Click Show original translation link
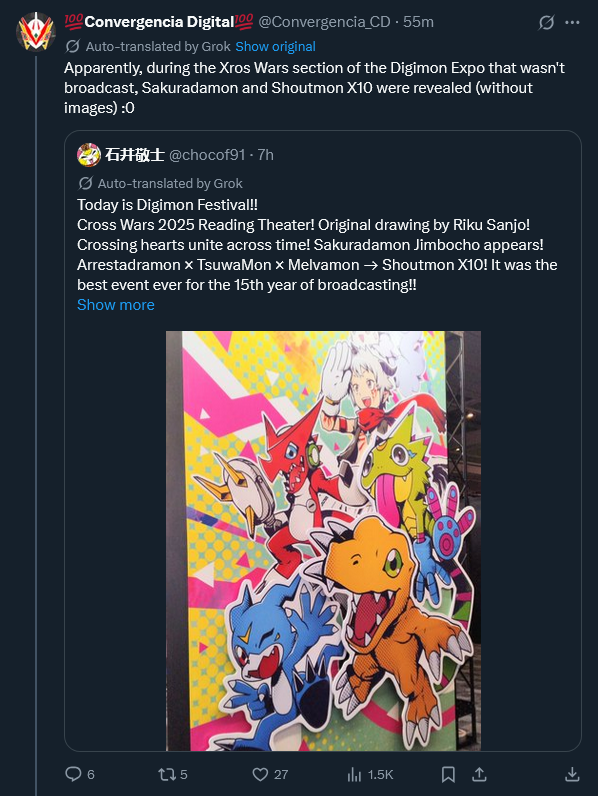 coord(276,47)
